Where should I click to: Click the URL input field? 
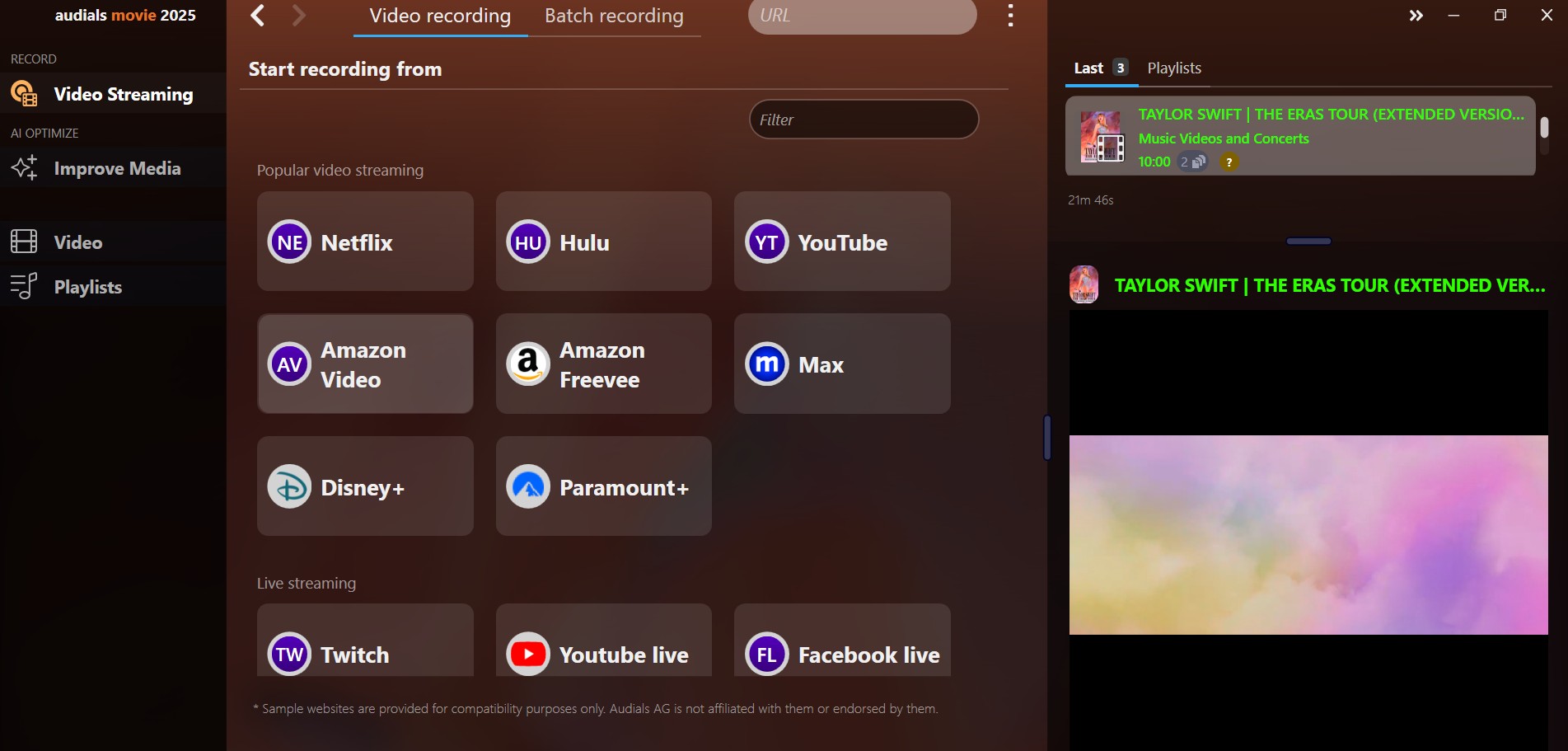(x=862, y=16)
